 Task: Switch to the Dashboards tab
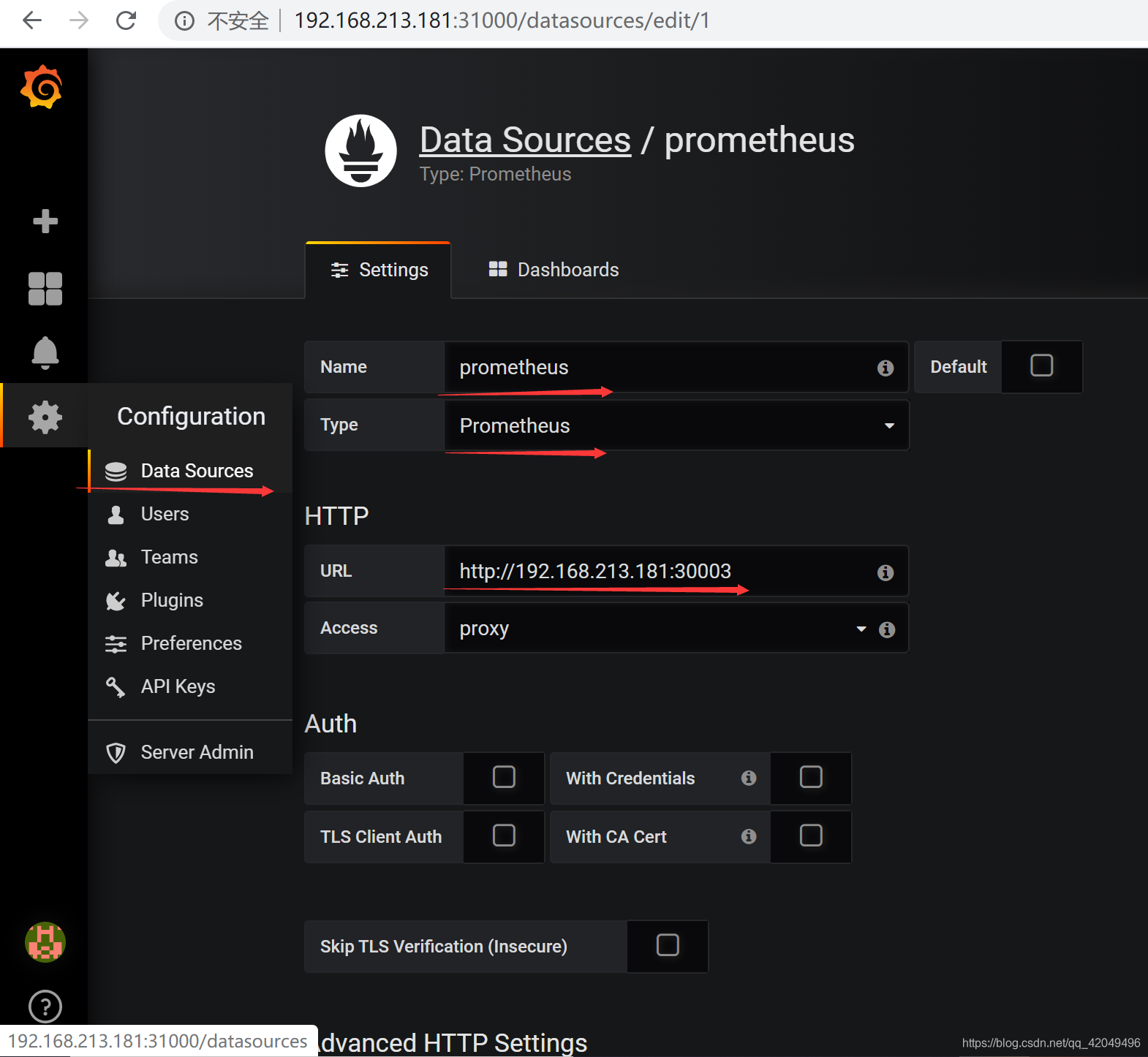(554, 270)
